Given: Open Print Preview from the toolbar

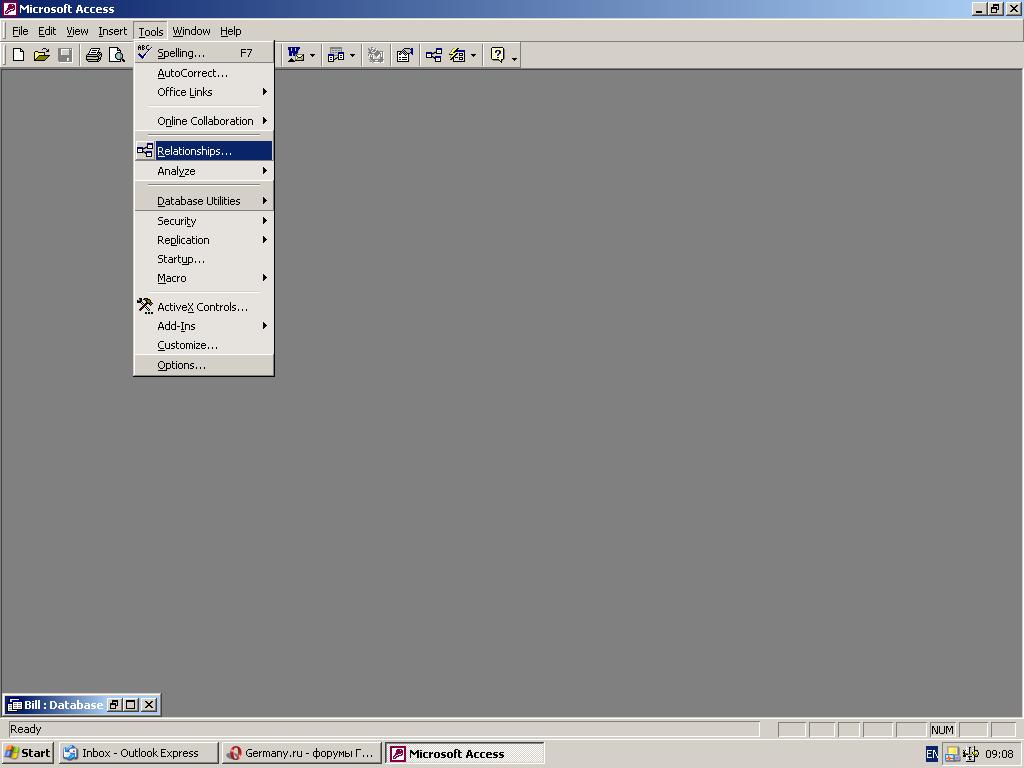Looking at the screenshot, I should tap(117, 55).
